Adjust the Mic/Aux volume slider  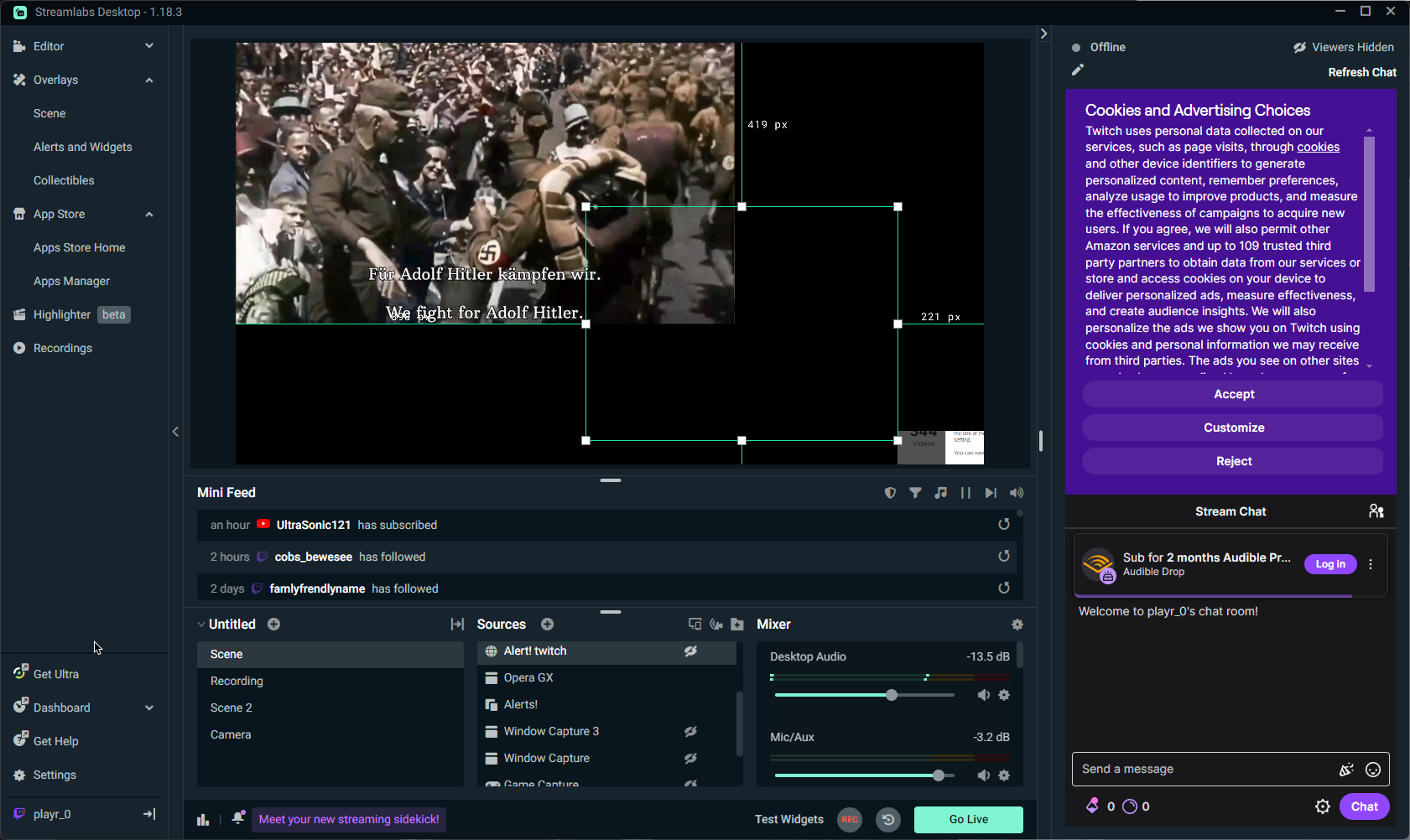(x=865, y=775)
